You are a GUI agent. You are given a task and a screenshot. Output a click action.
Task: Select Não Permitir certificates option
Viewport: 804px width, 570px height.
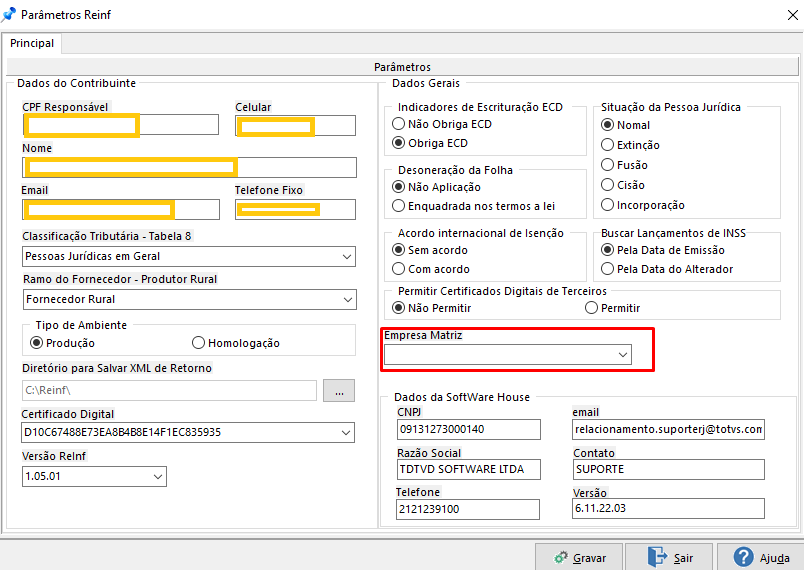(x=398, y=308)
